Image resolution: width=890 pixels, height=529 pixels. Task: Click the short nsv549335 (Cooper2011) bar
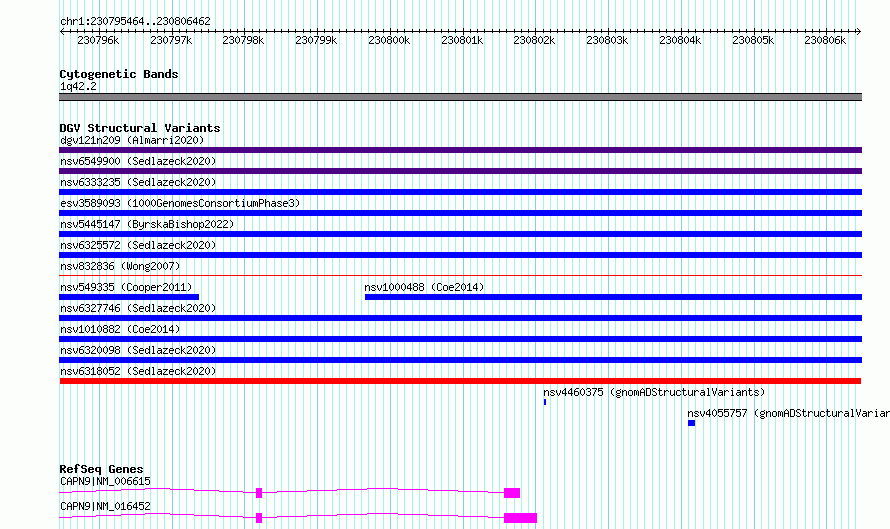129,297
